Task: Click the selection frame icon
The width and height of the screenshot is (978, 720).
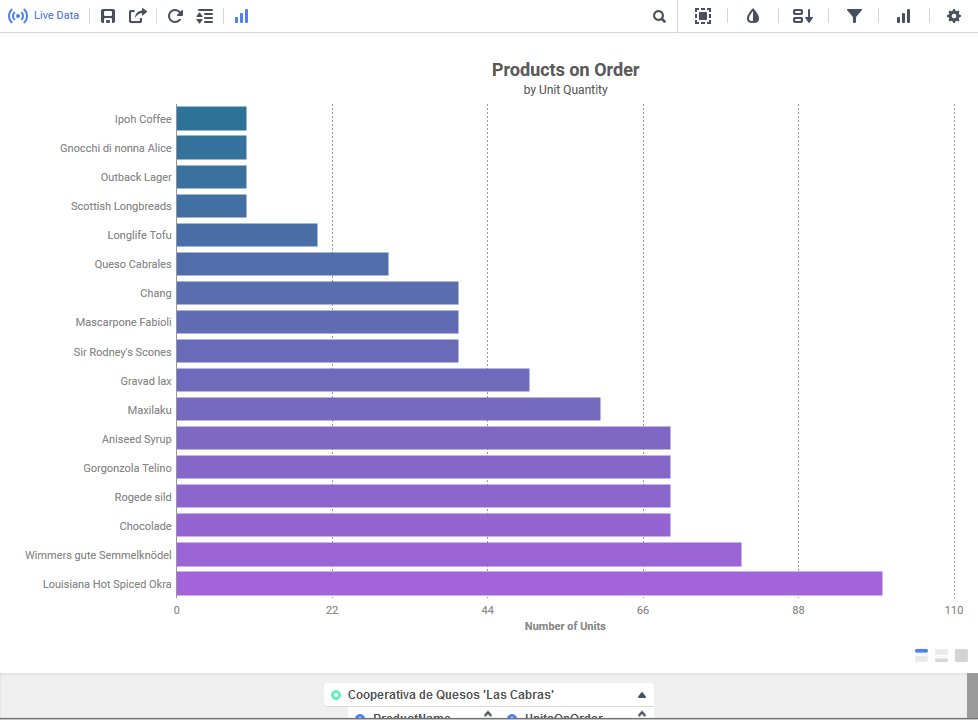Action: click(703, 16)
